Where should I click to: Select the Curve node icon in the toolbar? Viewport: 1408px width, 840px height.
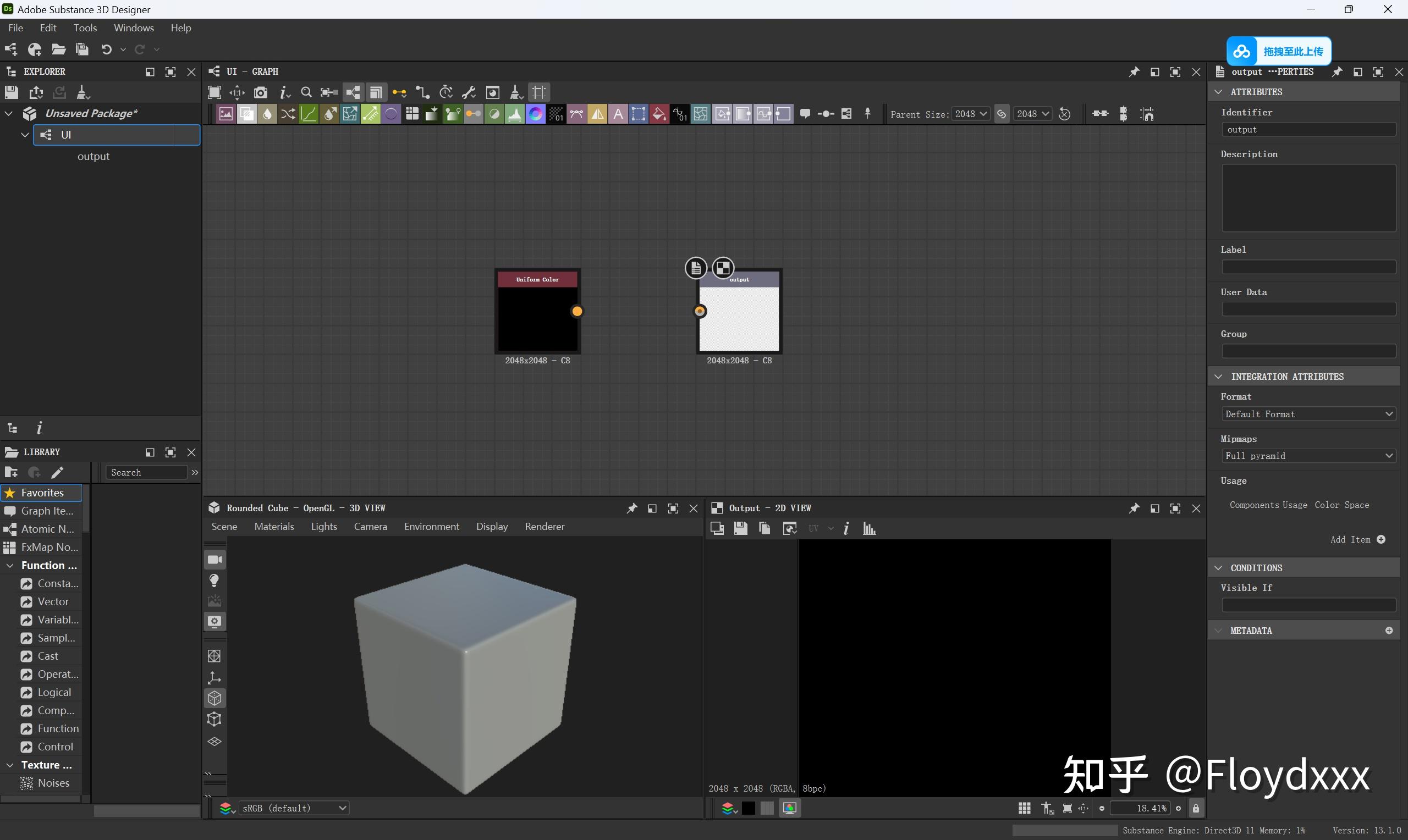coord(309,114)
